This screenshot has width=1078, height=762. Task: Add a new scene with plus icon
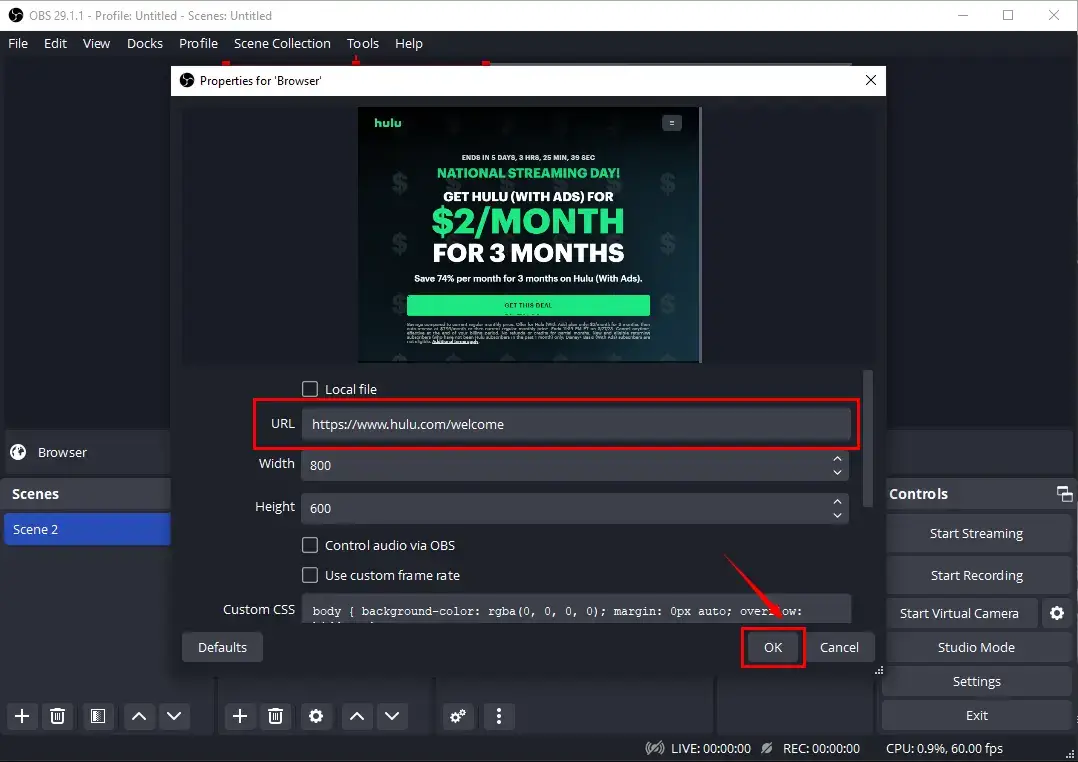[x=22, y=716]
